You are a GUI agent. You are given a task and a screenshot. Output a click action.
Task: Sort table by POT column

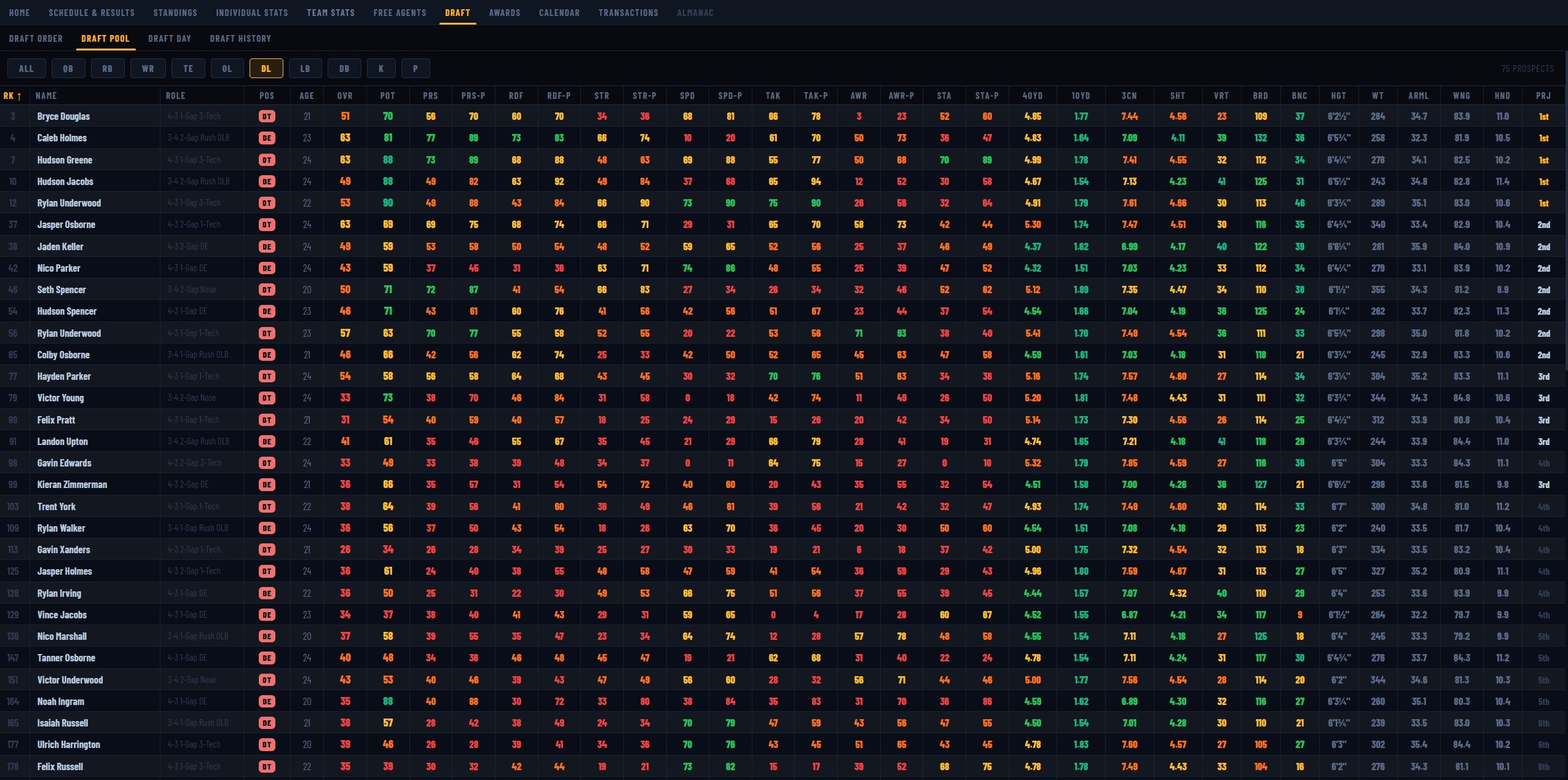pyautogui.click(x=388, y=95)
